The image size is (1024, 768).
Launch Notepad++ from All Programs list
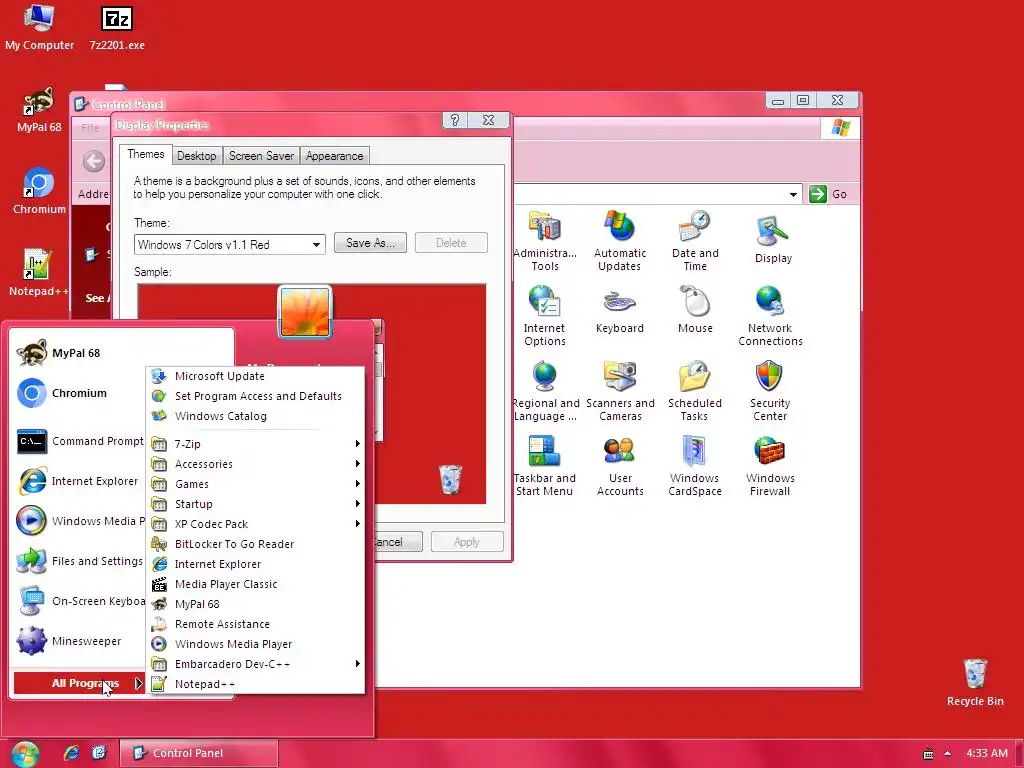coord(256,684)
